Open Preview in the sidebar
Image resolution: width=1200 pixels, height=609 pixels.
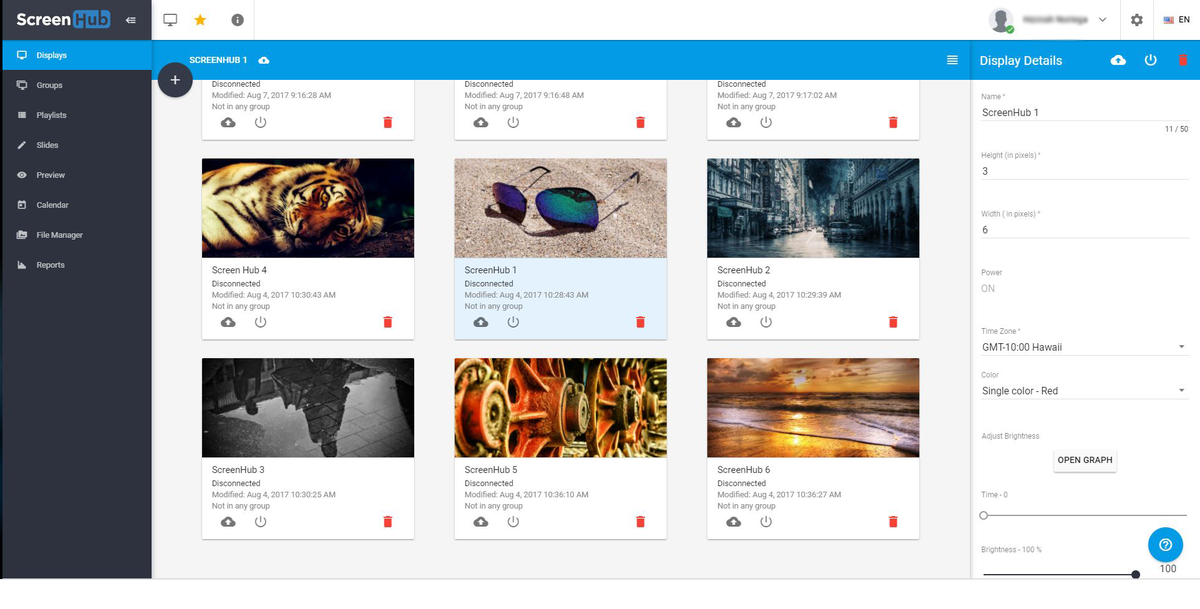pyautogui.click(x=76, y=175)
